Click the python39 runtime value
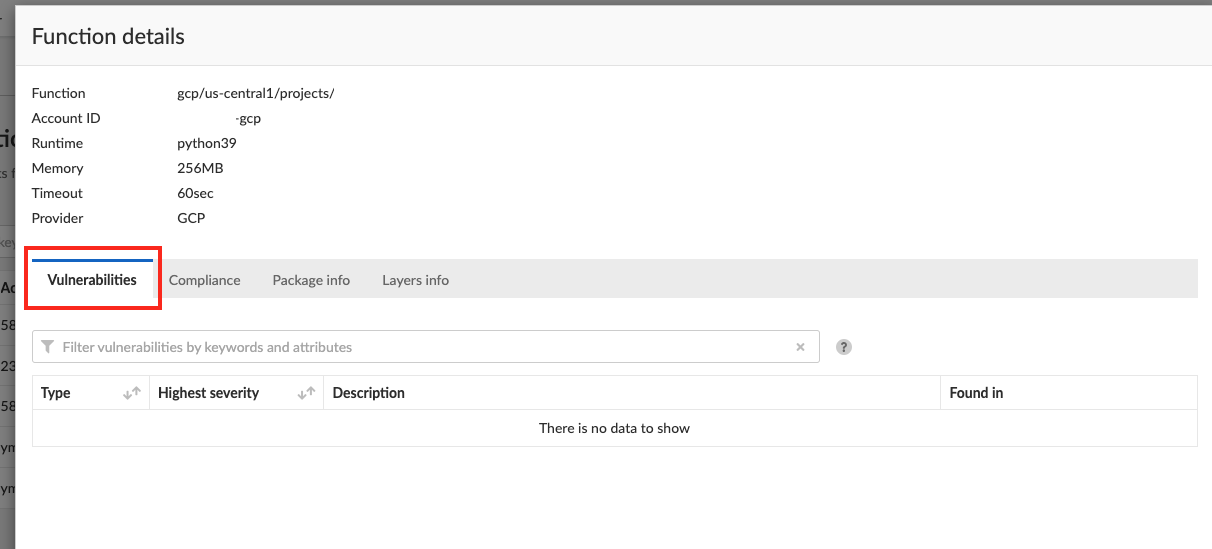 pos(207,143)
